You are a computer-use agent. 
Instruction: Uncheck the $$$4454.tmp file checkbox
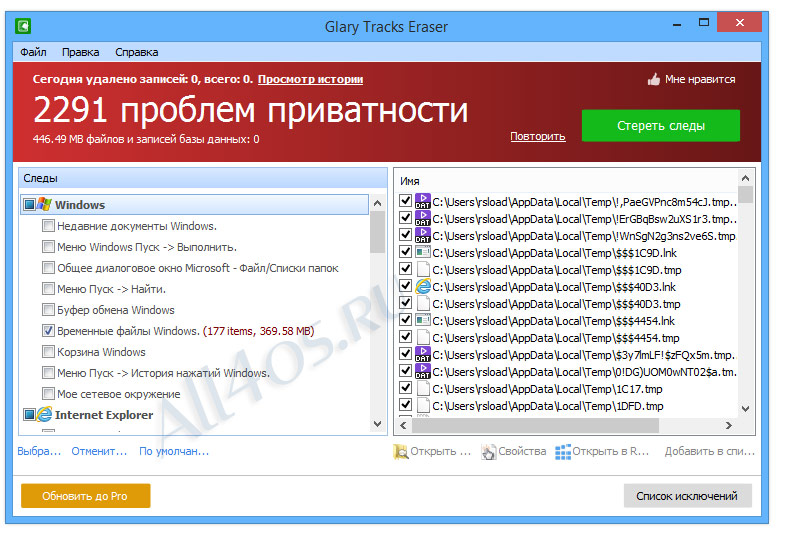[x=406, y=337]
